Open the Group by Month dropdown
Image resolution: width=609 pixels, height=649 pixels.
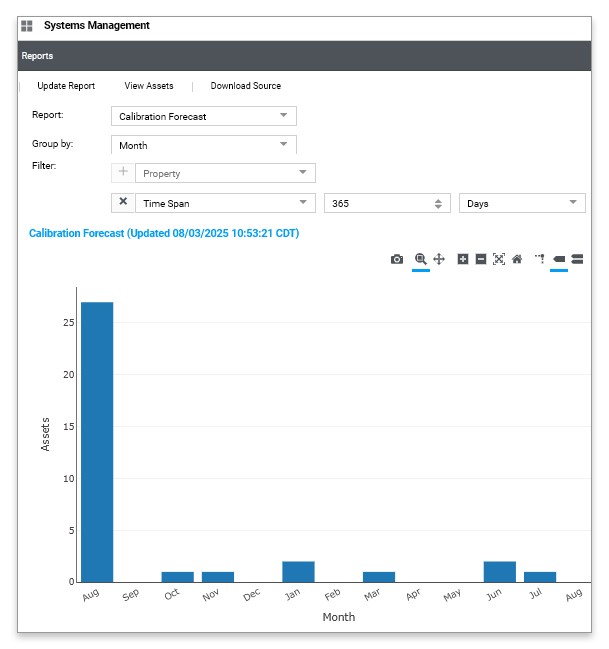tap(204, 145)
